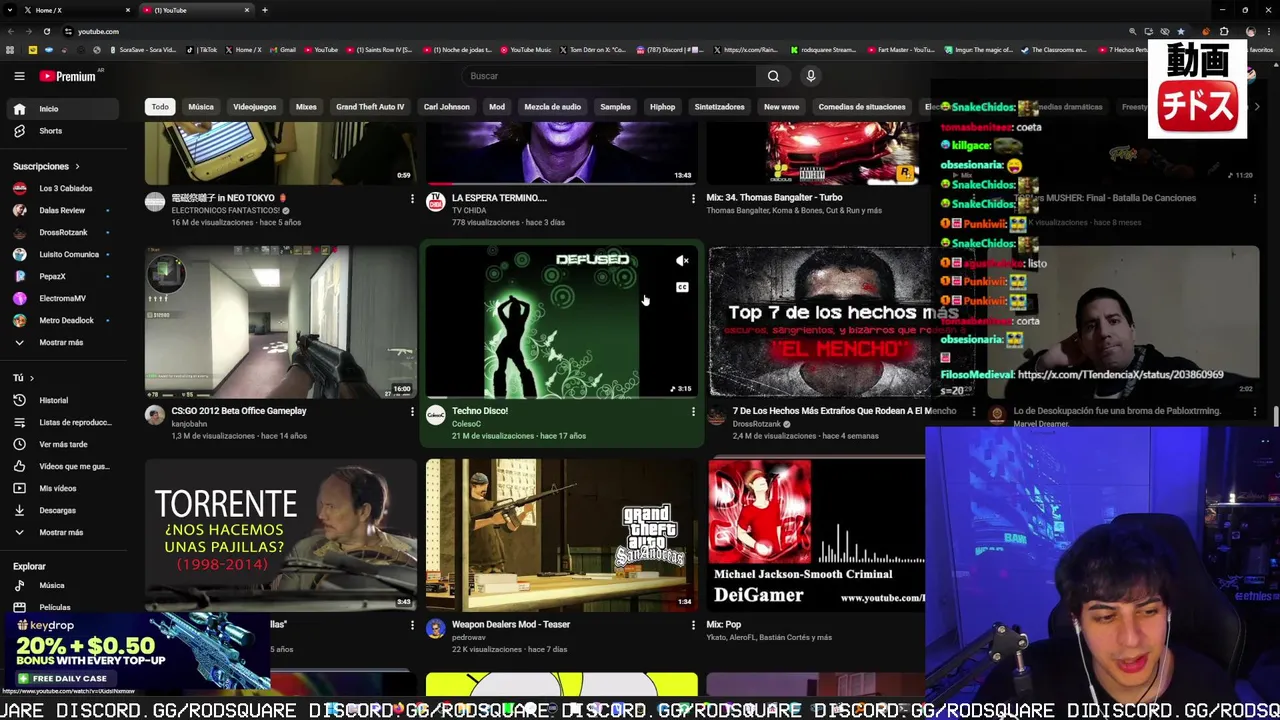This screenshot has width=1280, height=720.
Task: Open the browser extensions puzzle icon
Action: [x=1224, y=31]
